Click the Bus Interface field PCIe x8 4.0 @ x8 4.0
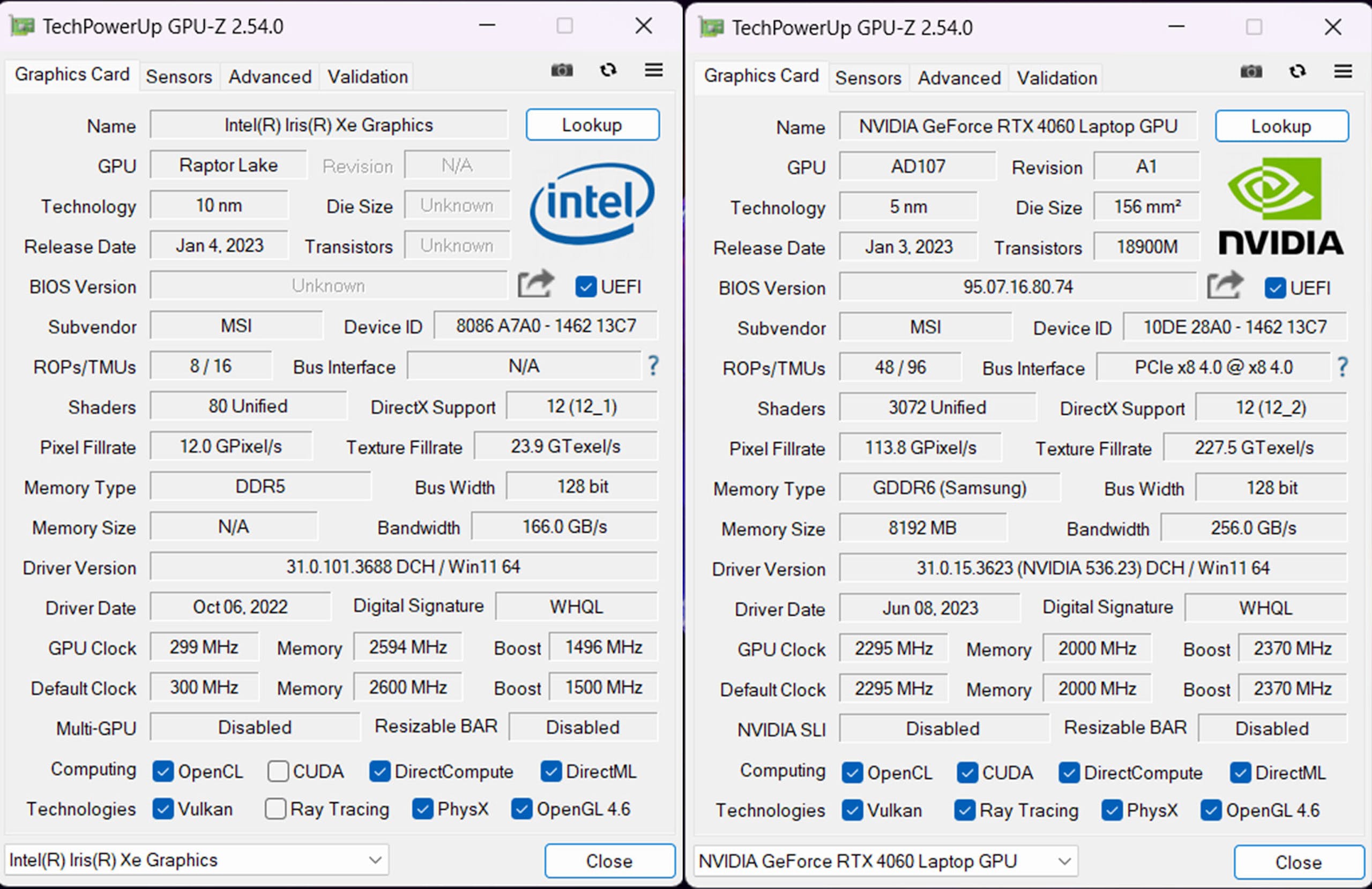The width and height of the screenshot is (1372, 889). 1213,367
